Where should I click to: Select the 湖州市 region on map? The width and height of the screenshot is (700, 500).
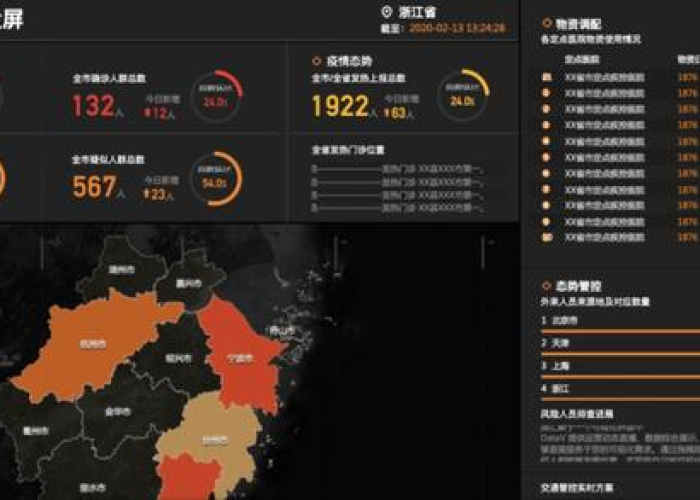[122, 269]
